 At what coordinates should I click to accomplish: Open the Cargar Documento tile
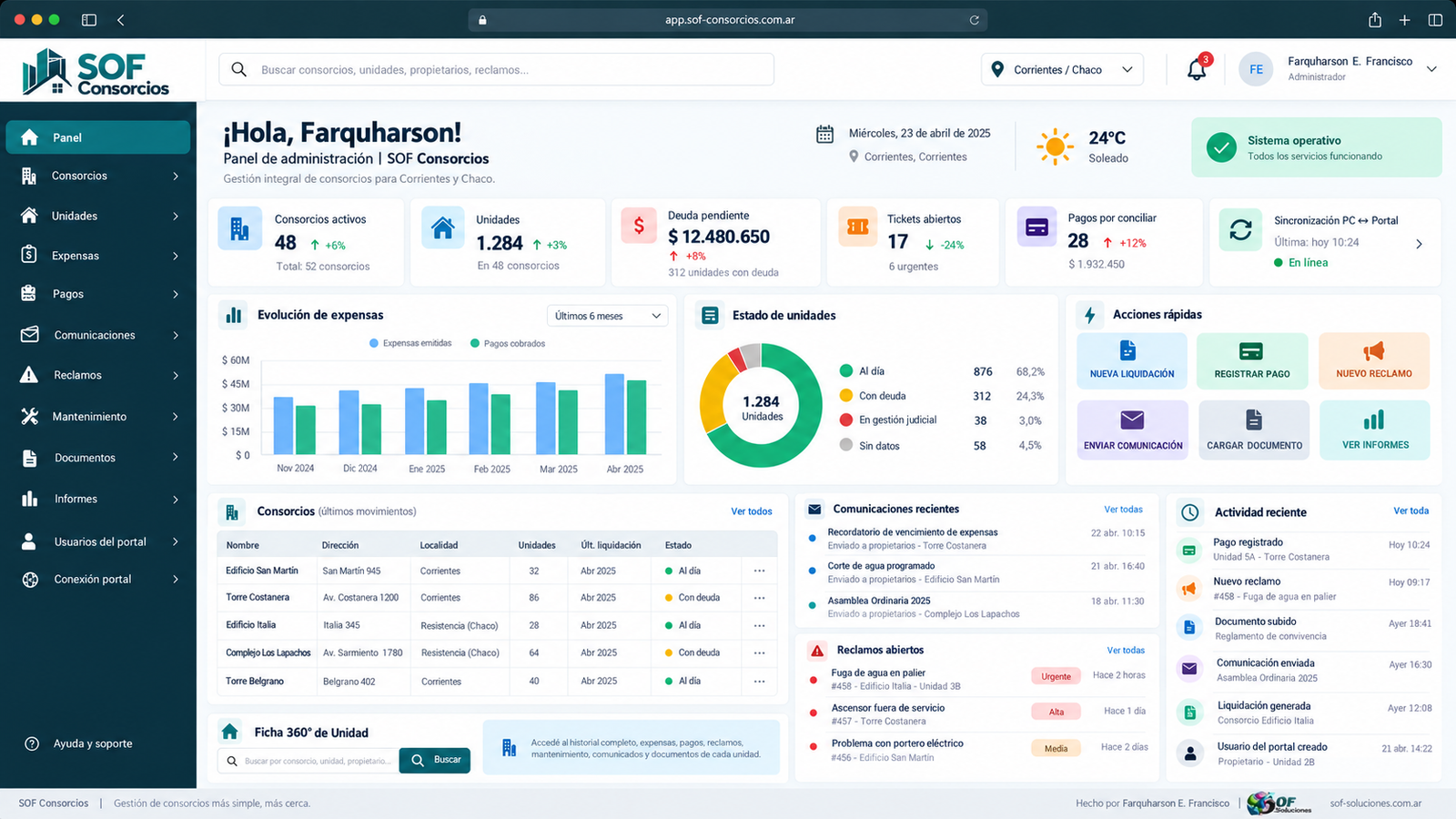[x=1254, y=430]
